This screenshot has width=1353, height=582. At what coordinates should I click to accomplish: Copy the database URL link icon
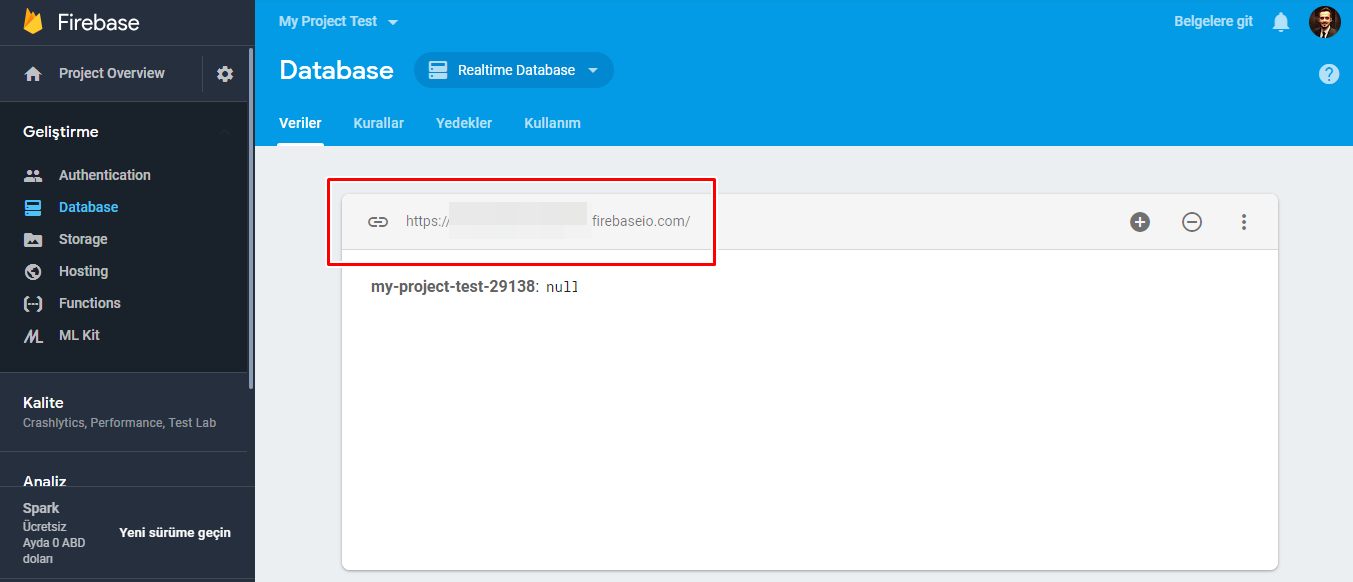point(378,221)
